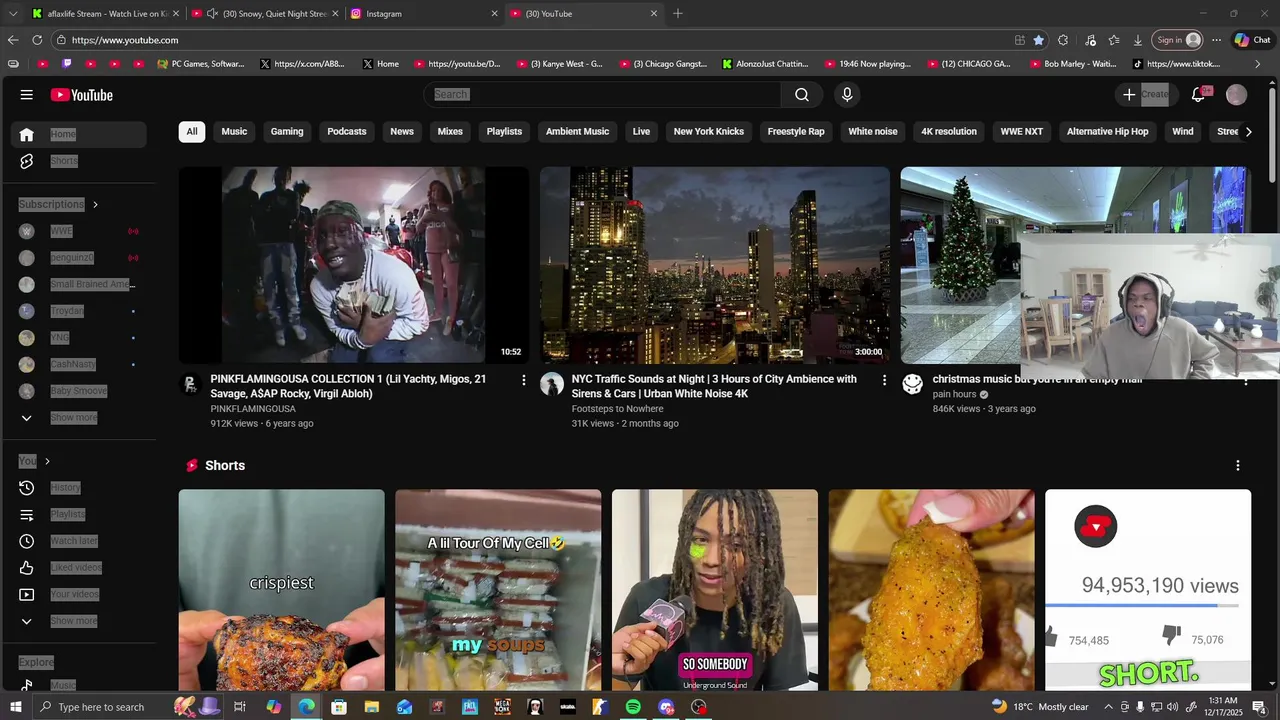Open Your videos in sidebar
The height and width of the screenshot is (720, 1280).
pyautogui.click(x=79, y=594)
